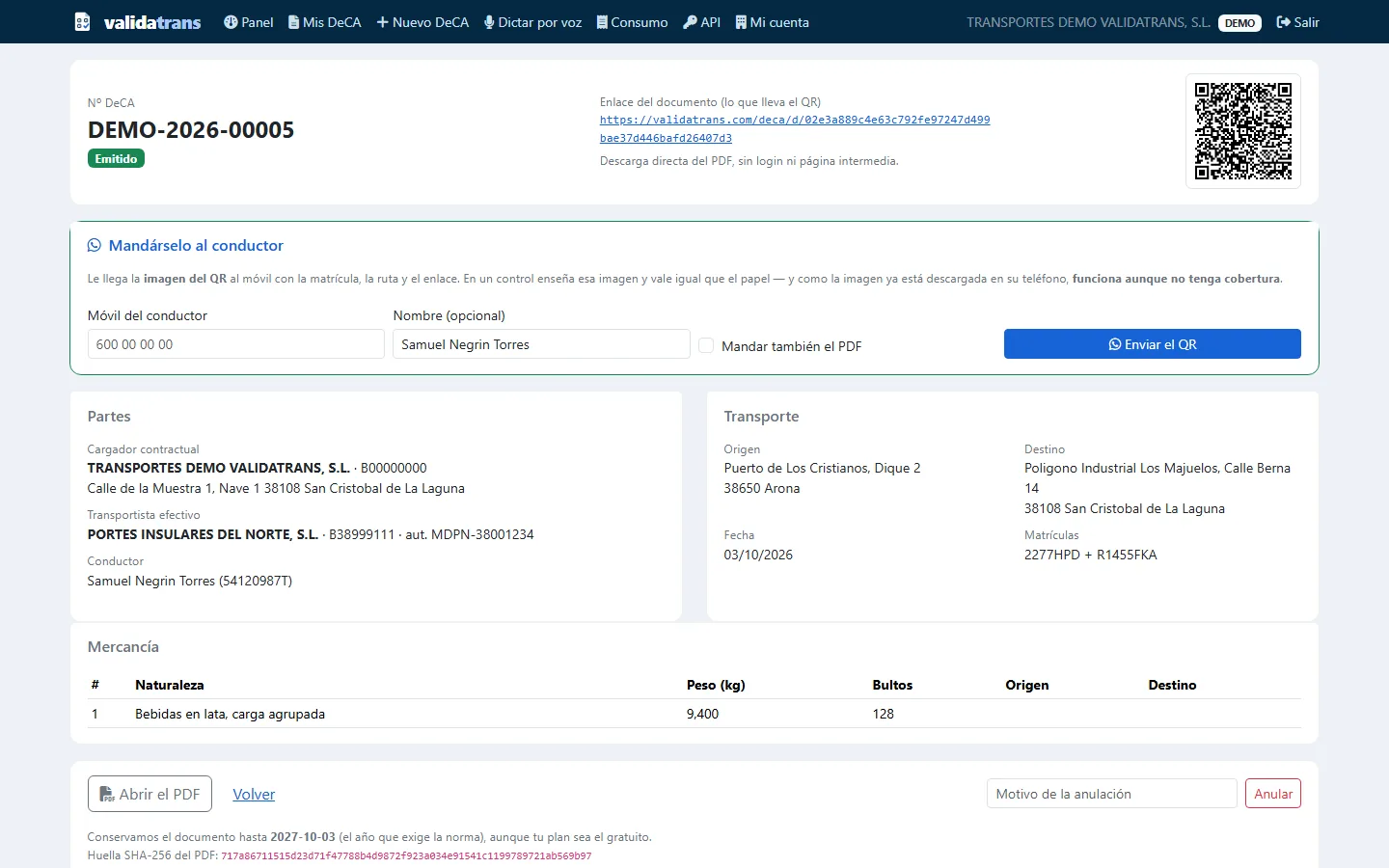Screen dimensions: 1389x868
Task: Focus the Motivo de la anulación field
Action: [1112, 794]
